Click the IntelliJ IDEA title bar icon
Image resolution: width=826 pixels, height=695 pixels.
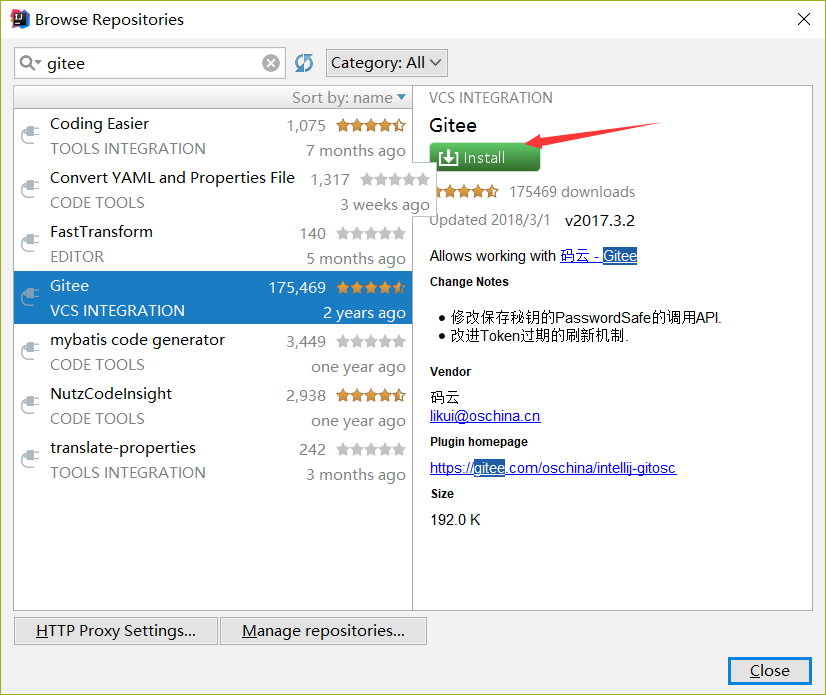pyautogui.click(x=19, y=19)
